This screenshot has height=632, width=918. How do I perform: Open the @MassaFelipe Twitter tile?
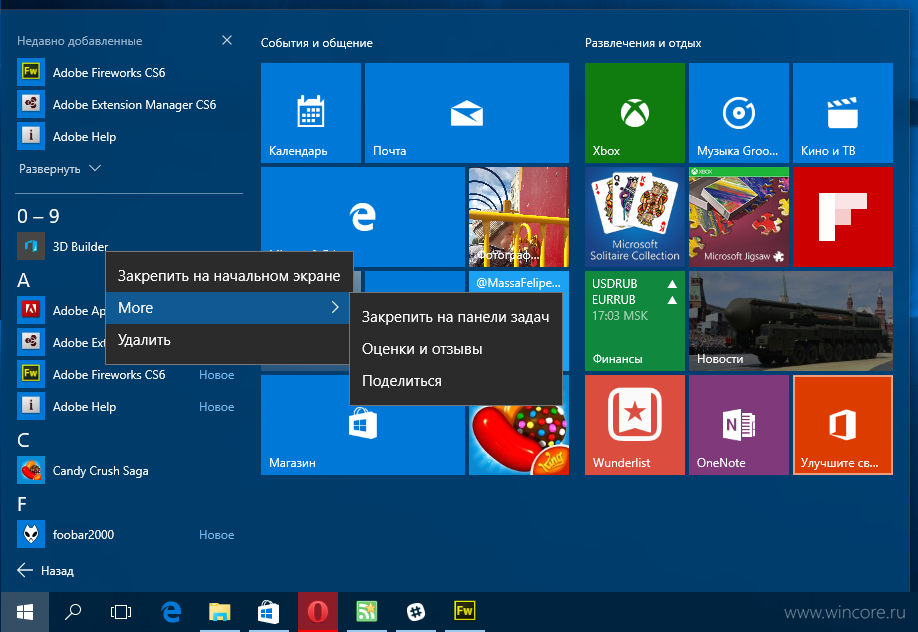point(519,282)
